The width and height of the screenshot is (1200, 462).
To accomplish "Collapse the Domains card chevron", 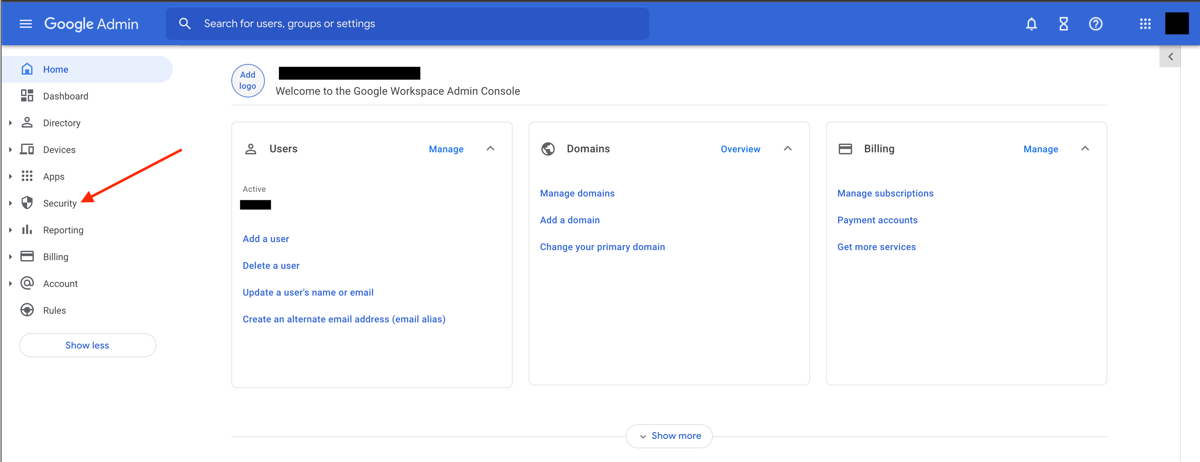I will click(x=787, y=149).
